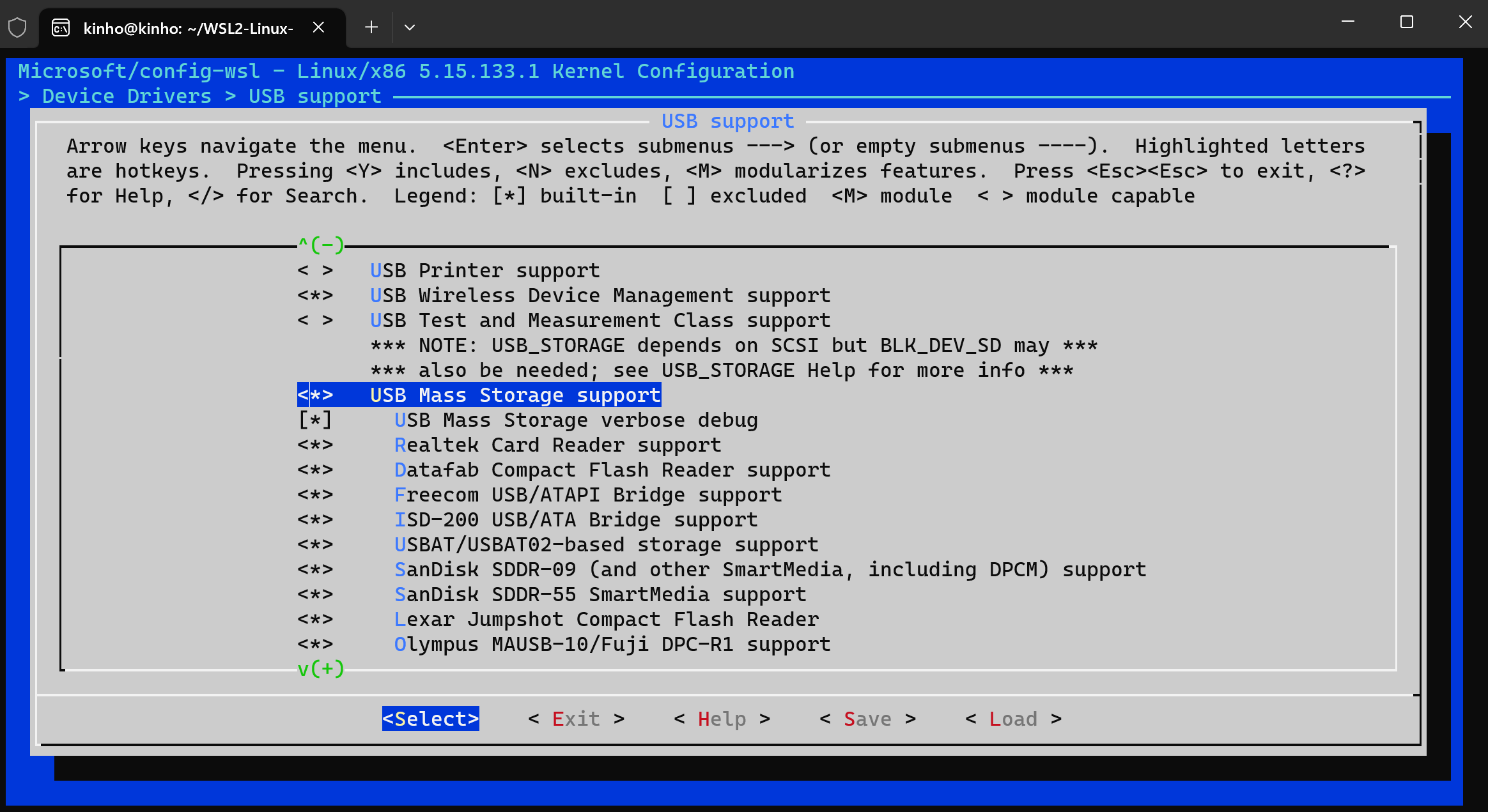Click the Olympus MAUSB-10/Fuji DPC-R1 support item
1488x812 pixels.
(x=612, y=645)
